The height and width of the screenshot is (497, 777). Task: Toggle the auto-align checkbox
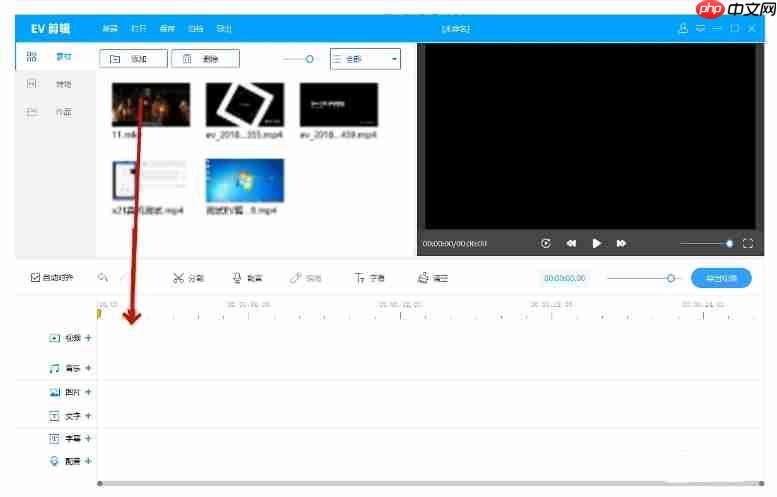click(35, 277)
